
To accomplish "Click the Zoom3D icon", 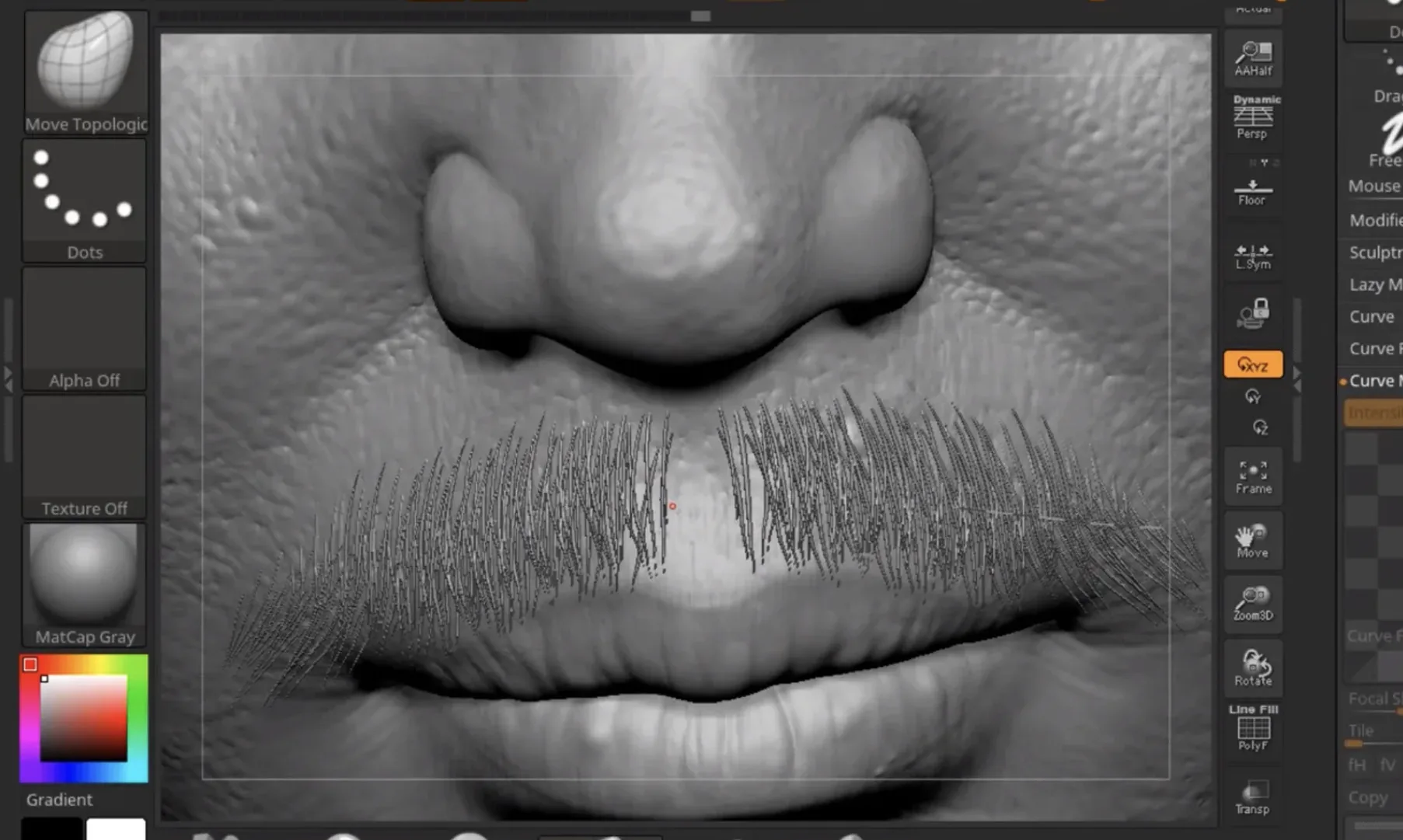I will pyautogui.click(x=1253, y=604).
